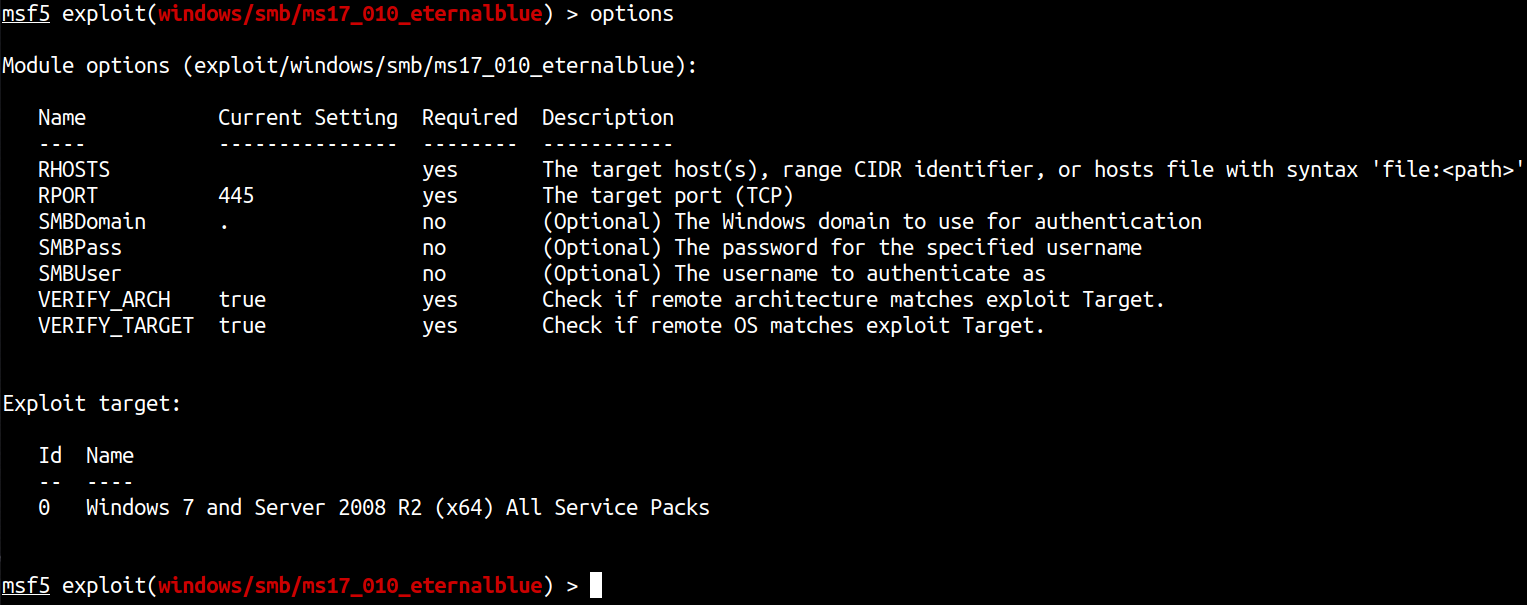Click the SMBPass option name
Screen dimensions: 1527x605
(x=80, y=248)
